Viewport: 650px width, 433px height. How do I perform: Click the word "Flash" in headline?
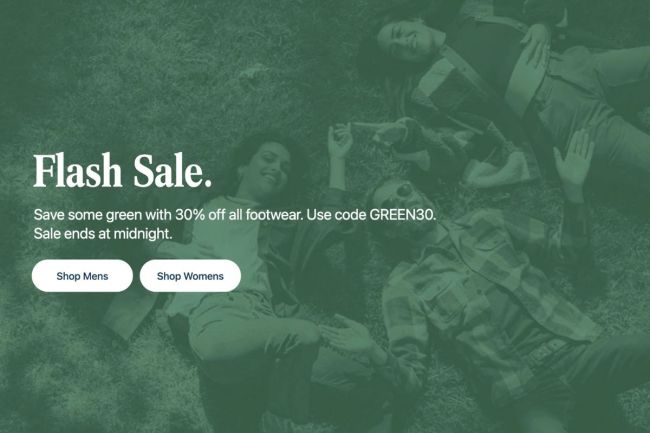(78, 171)
